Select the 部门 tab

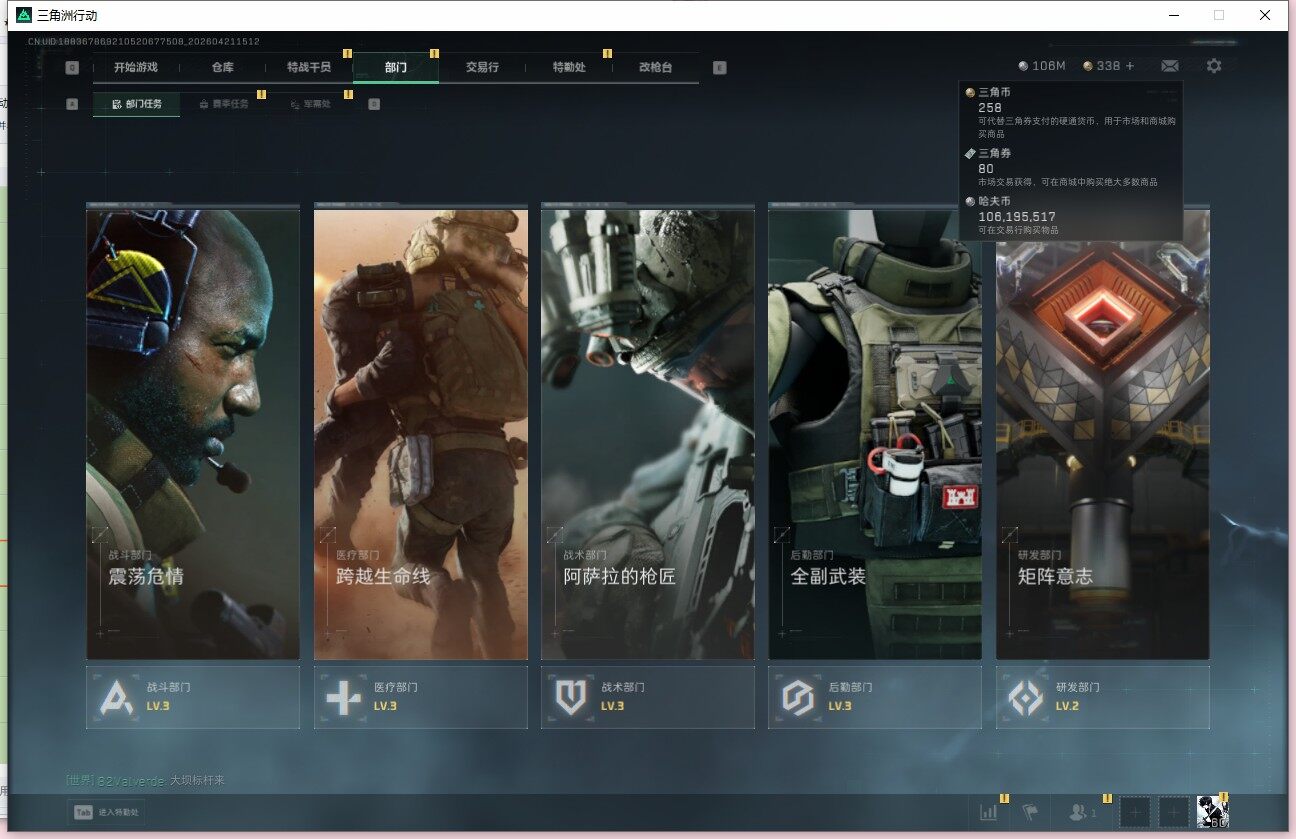click(396, 67)
